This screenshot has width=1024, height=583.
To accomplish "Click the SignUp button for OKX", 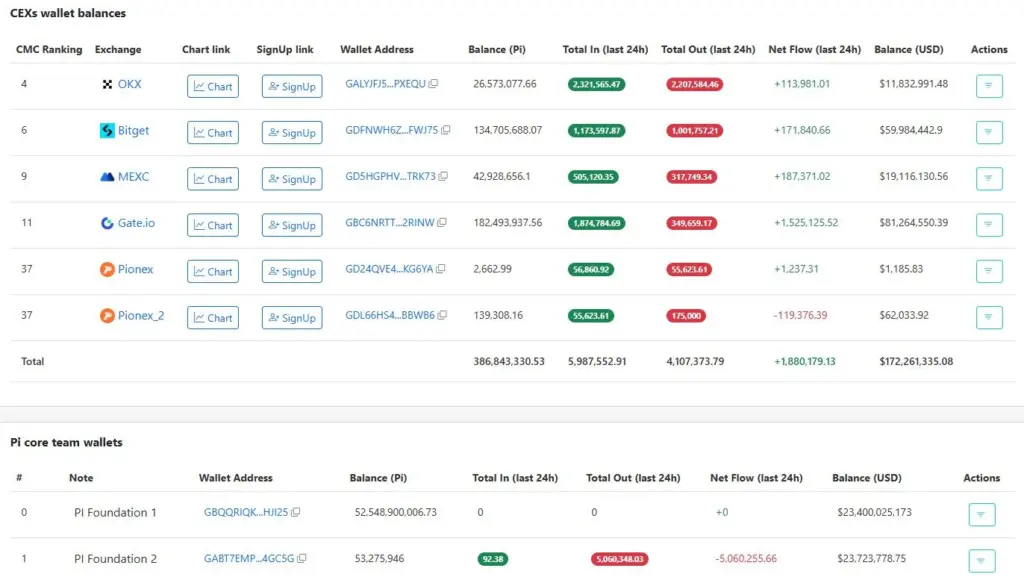I will pyautogui.click(x=291, y=87).
